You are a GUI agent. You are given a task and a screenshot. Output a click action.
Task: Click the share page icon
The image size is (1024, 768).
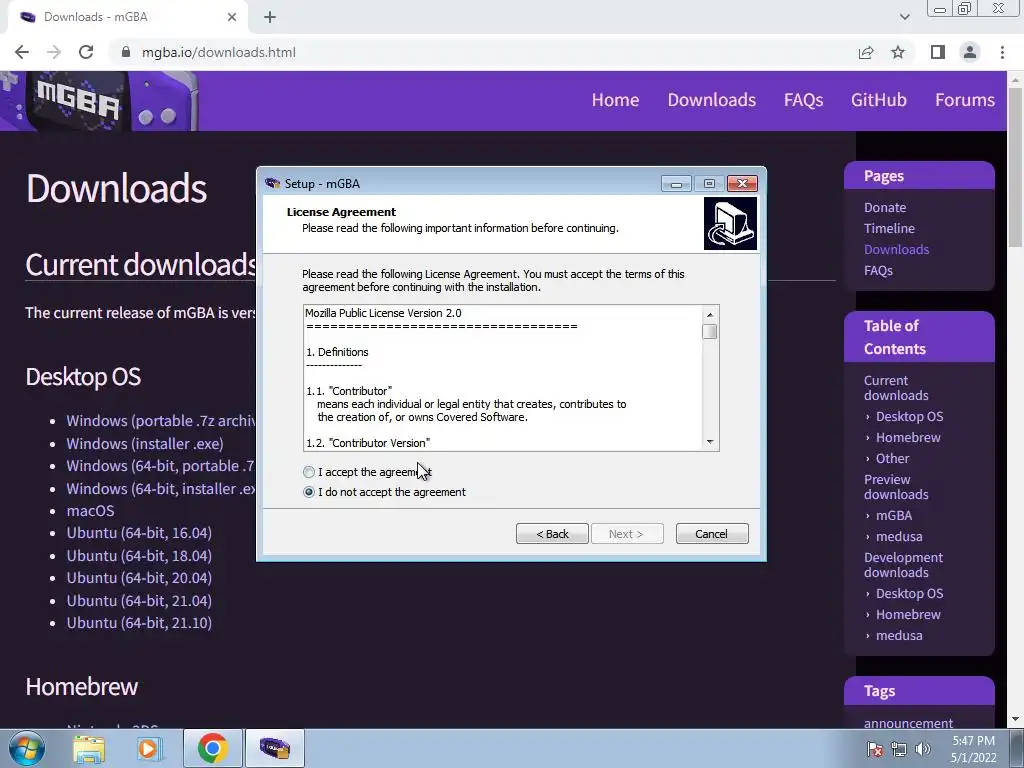pos(866,52)
